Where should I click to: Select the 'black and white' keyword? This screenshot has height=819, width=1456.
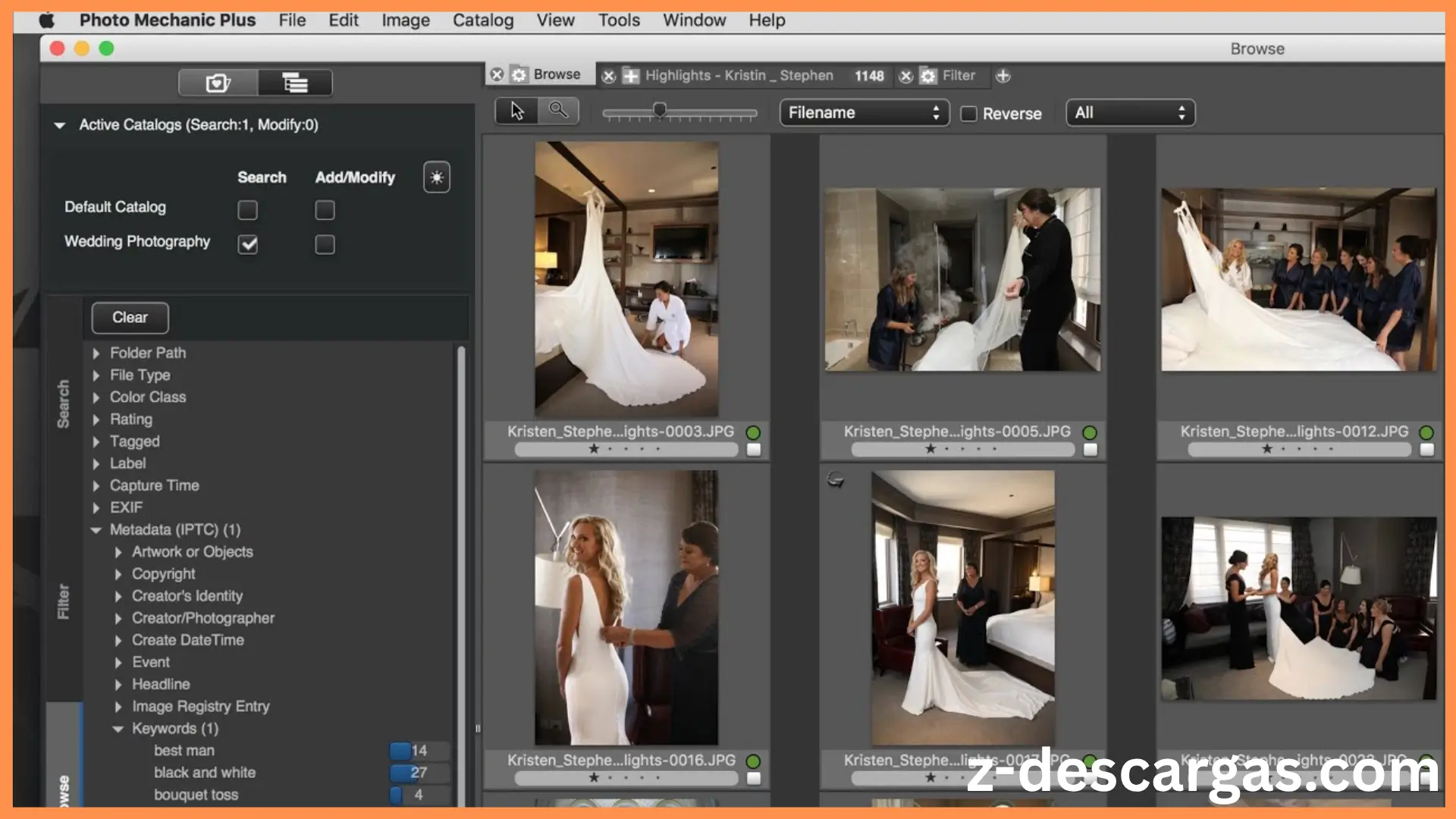click(x=205, y=773)
